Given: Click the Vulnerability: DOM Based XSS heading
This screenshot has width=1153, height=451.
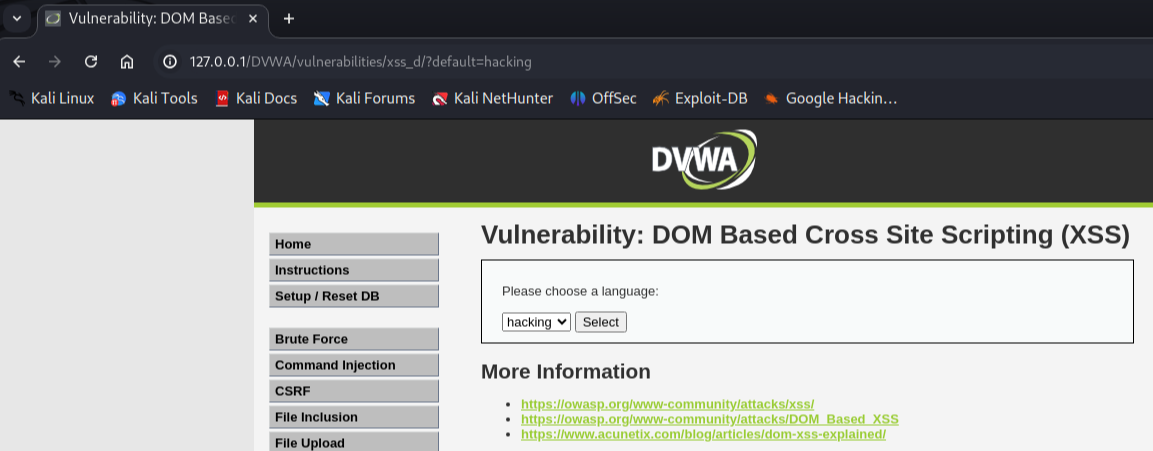Looking at the screenshot, I should click(805, 235).
